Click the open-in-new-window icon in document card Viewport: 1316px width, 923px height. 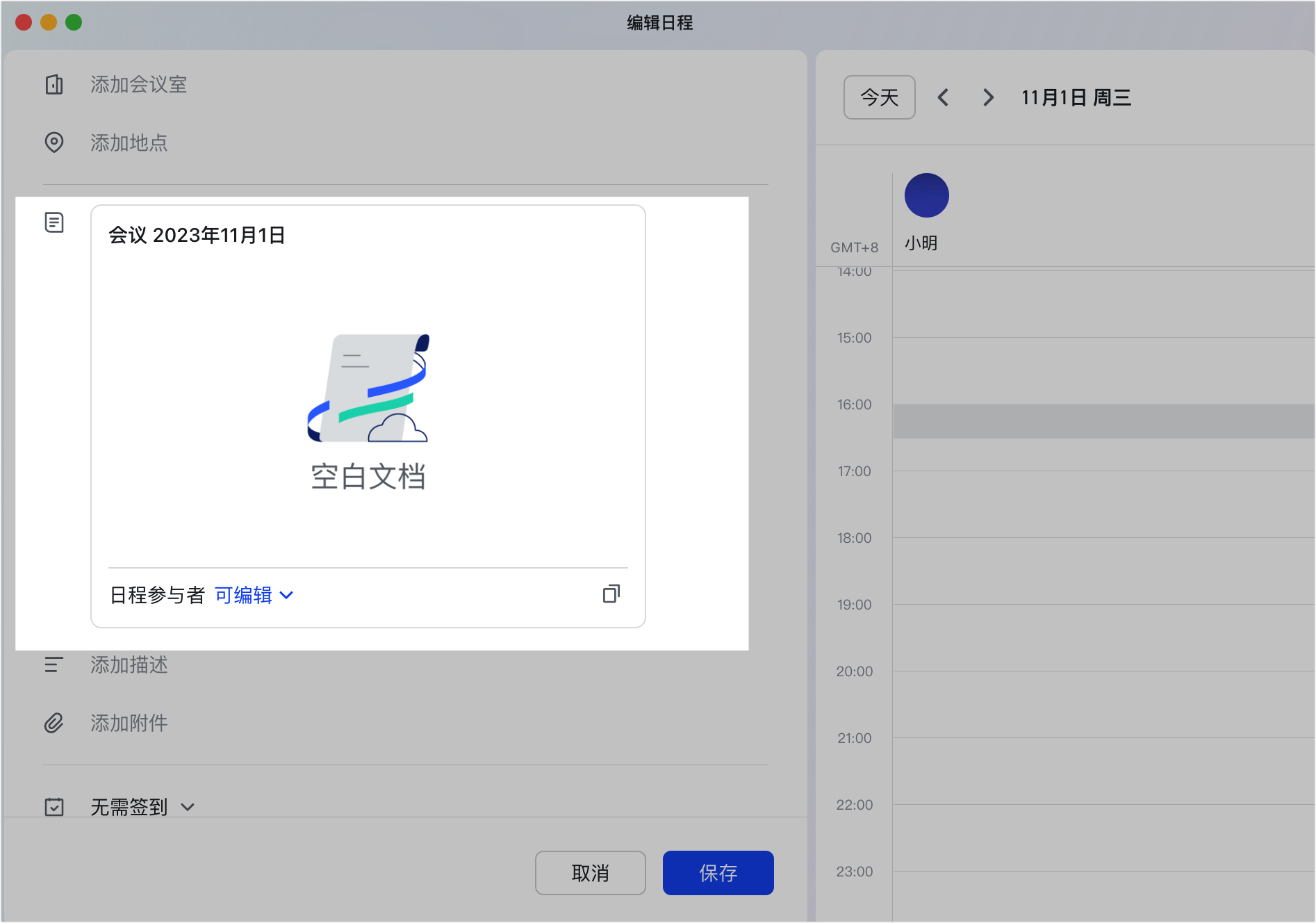611,594
